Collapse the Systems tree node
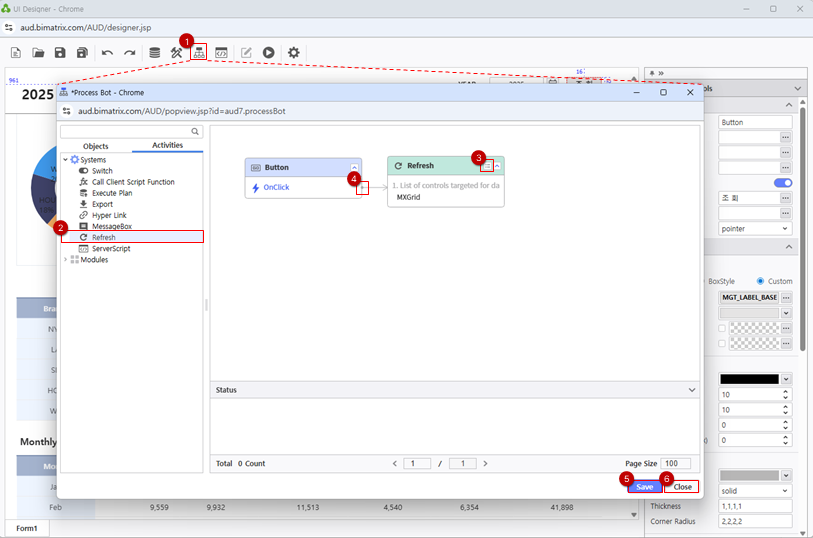Viewport: 813px width, 538px height. tap(65, 160)
